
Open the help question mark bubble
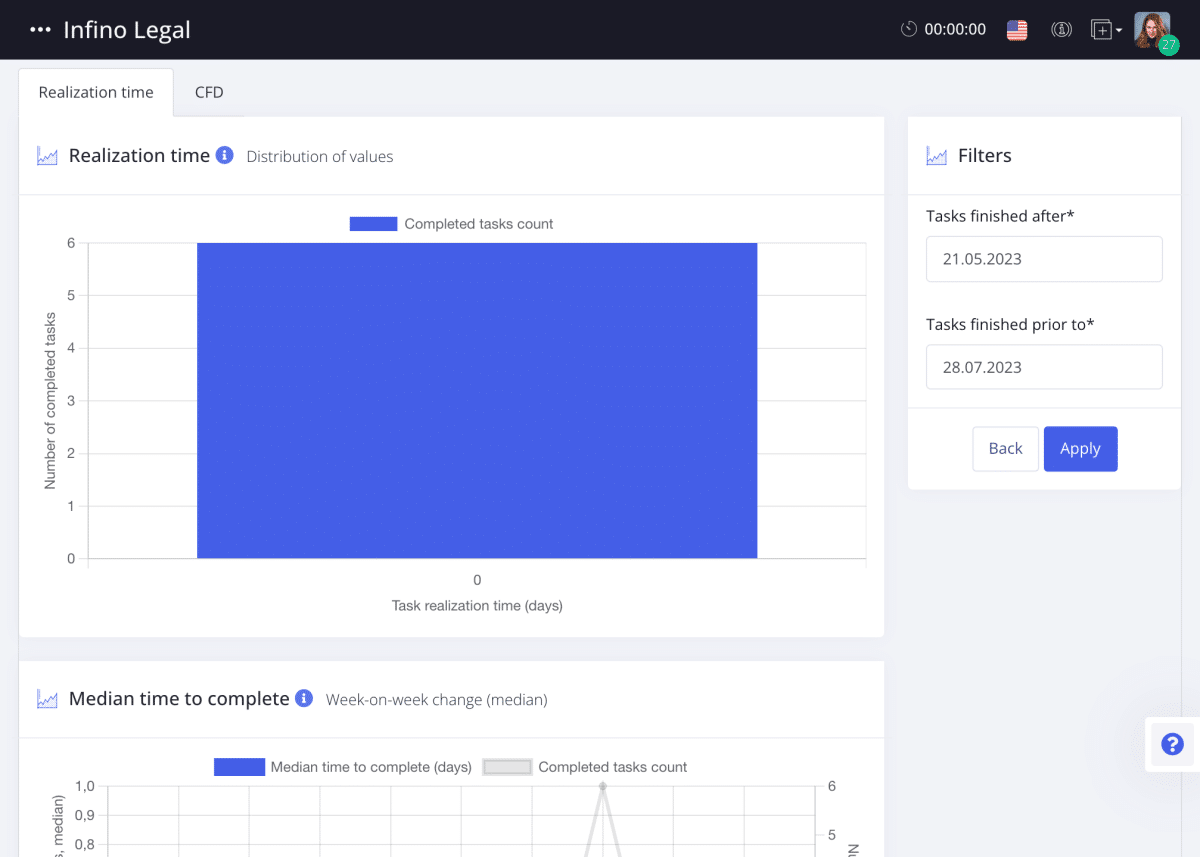click(x=1171, y=744)
